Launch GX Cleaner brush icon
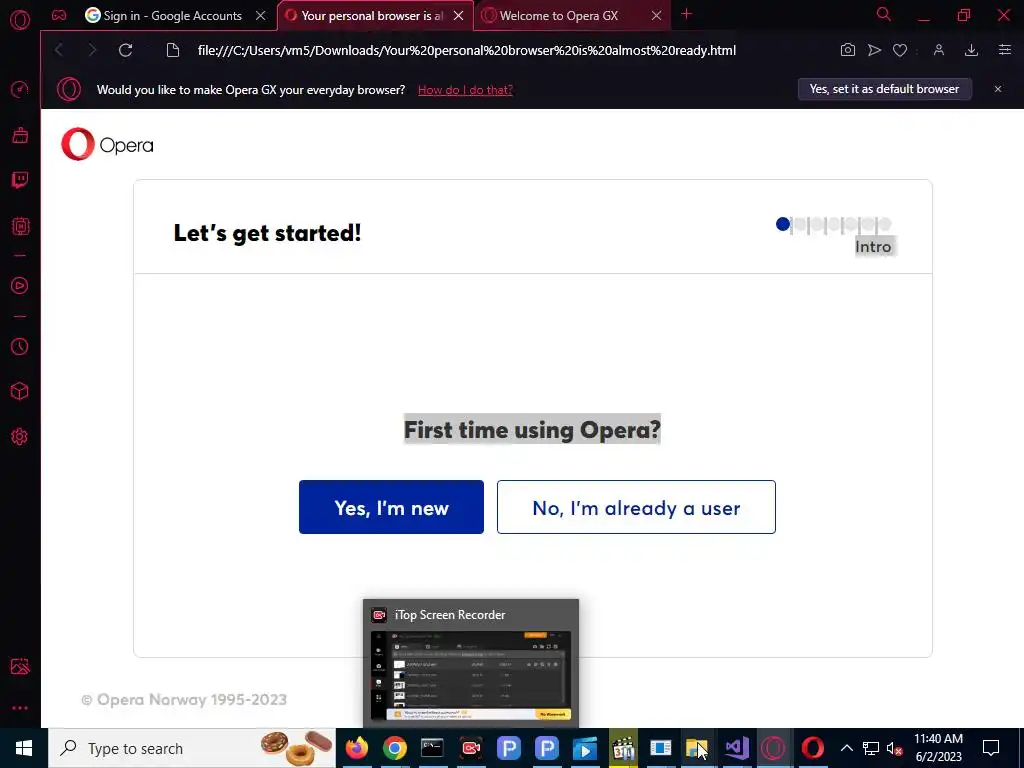The height and width of the screenshot is (768, 1024). pyautogui.click(x=20, y=135)
